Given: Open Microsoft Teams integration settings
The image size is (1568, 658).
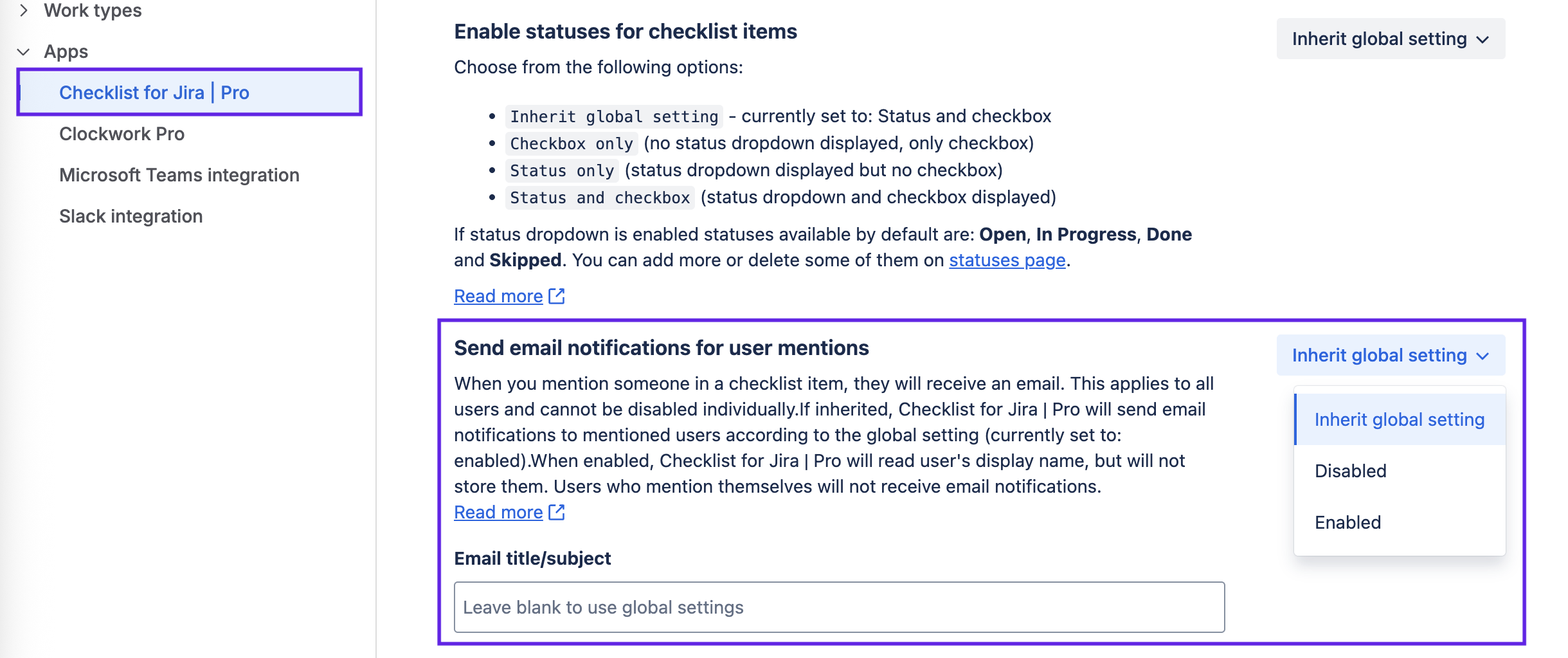Looking at the screenshot, I should point(179,174).
